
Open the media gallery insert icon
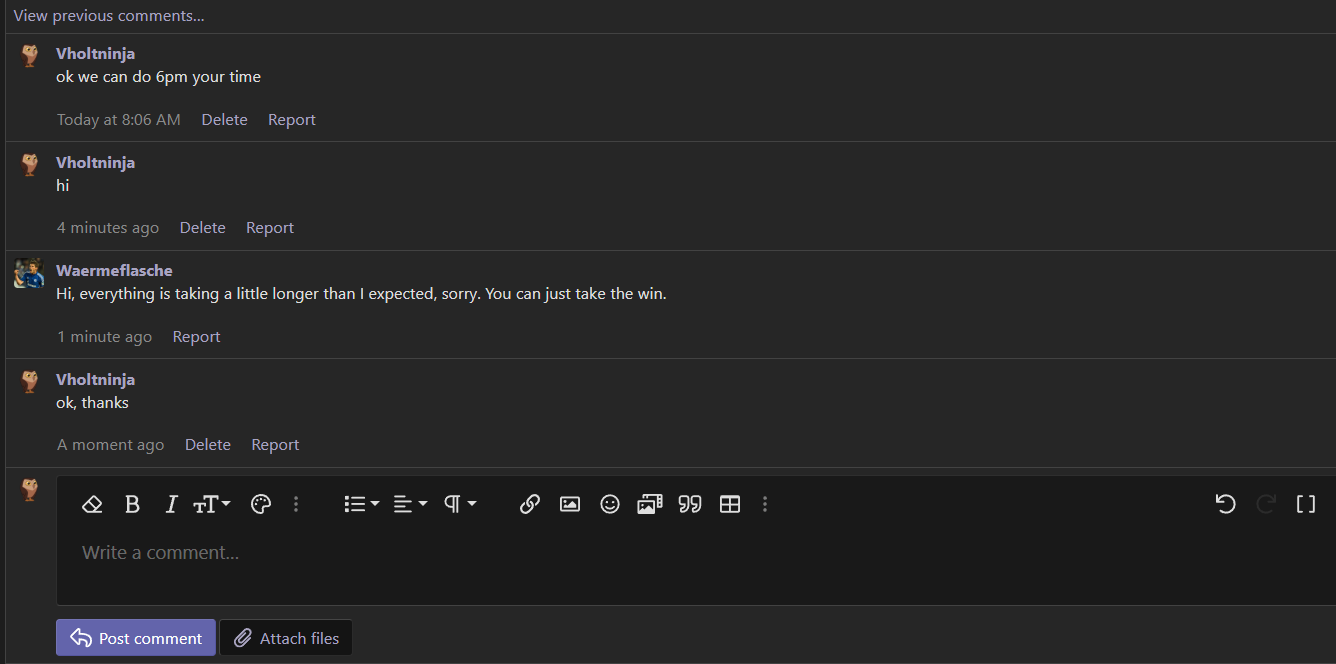pos(650,504)
